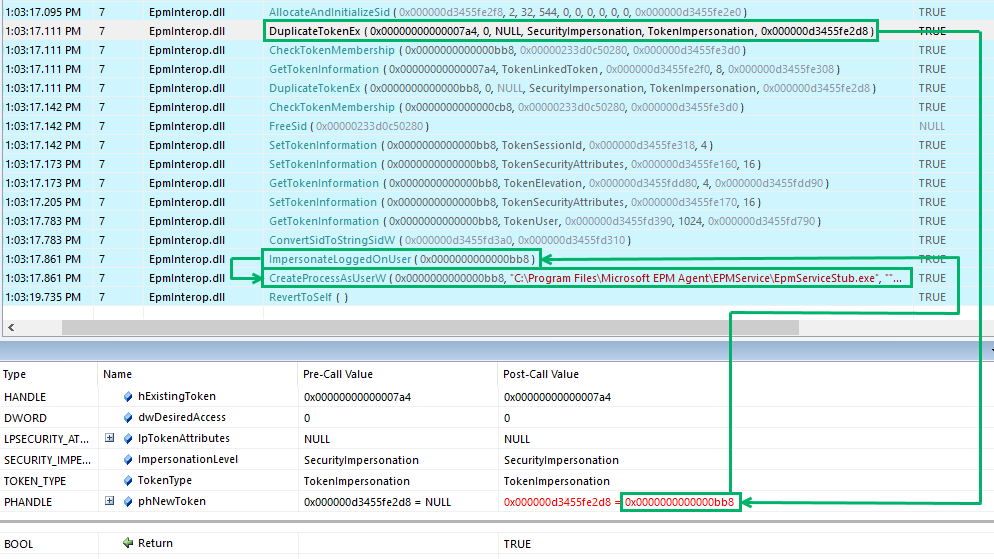
Task: Click thread number 7 in AllocateAndInitializeSid row
Action: click(x=102, y=12)
